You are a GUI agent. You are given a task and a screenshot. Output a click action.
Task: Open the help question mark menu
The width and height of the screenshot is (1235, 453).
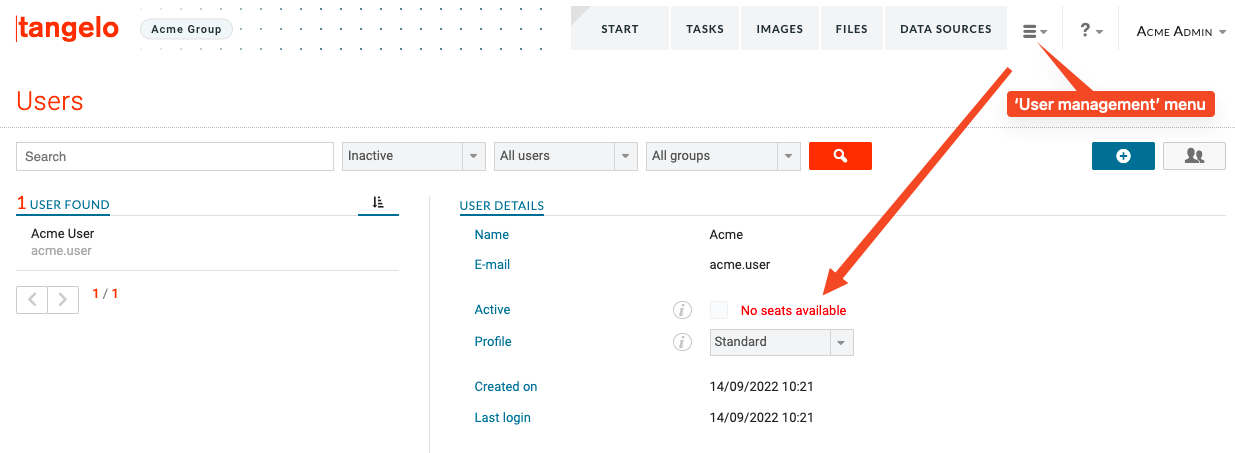[1090, 31]
